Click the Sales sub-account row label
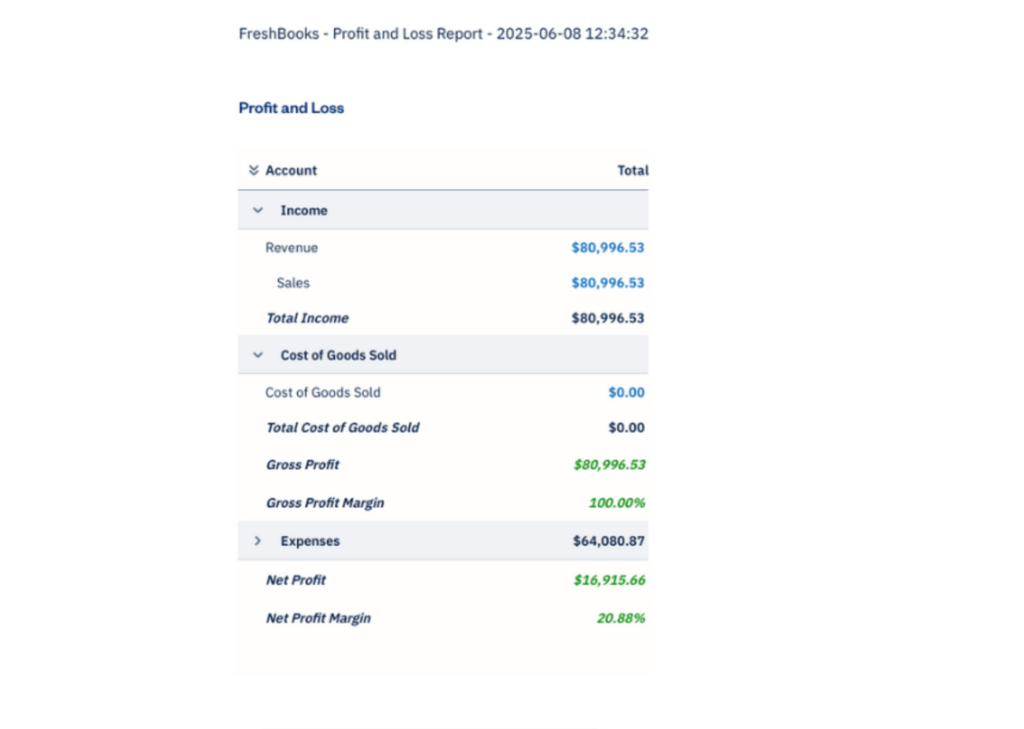Screen dimensions: 1024x729 coord(293,283)
